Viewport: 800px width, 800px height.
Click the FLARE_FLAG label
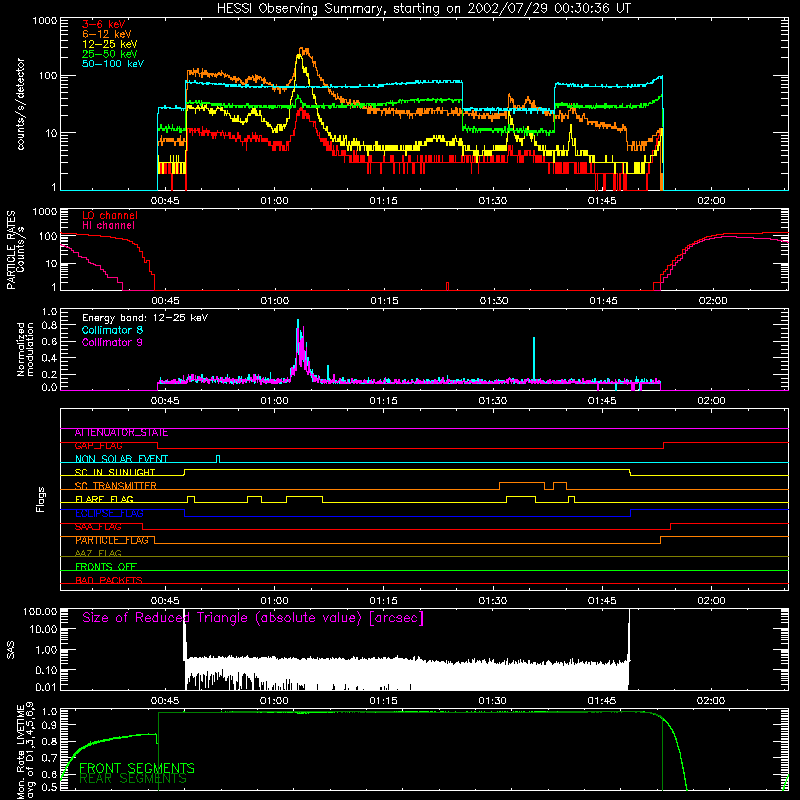(104, 499)
